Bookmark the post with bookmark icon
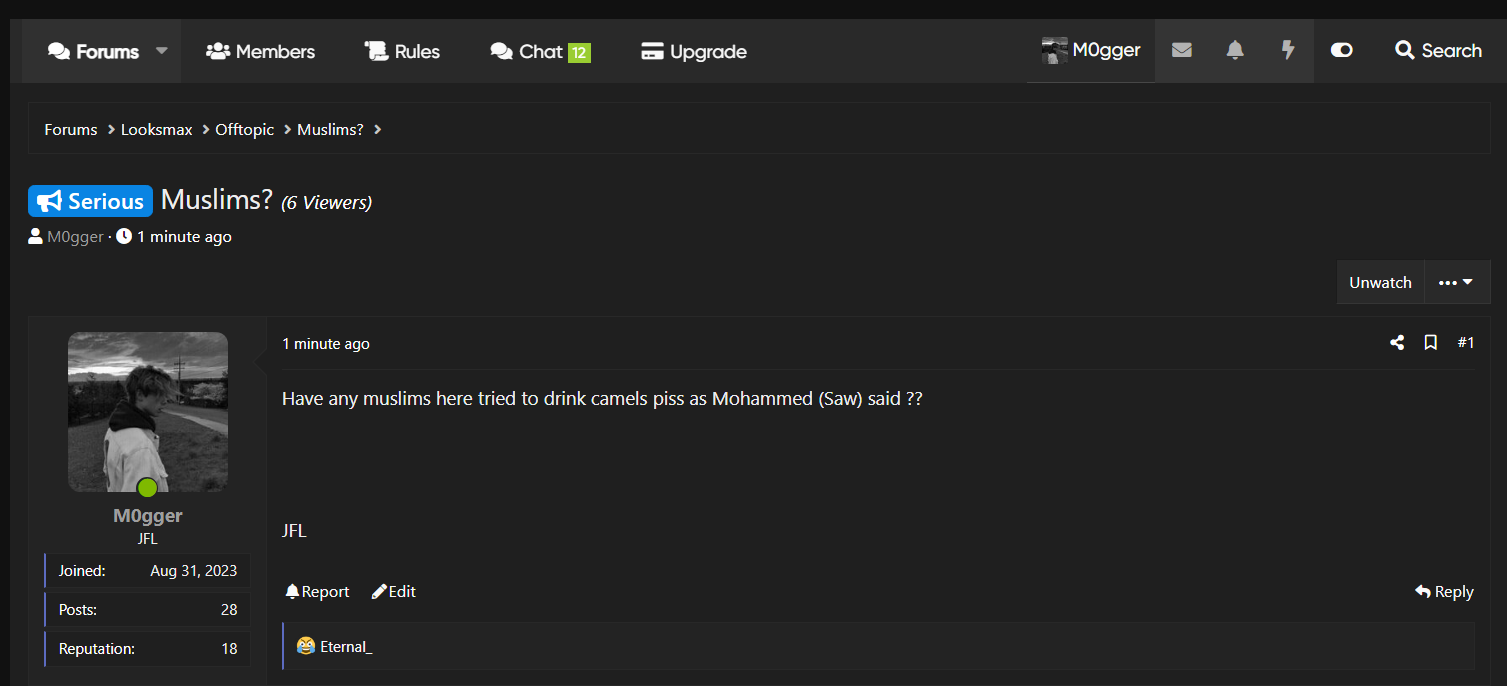The image size is (1507, 686). pos(1431,343)
